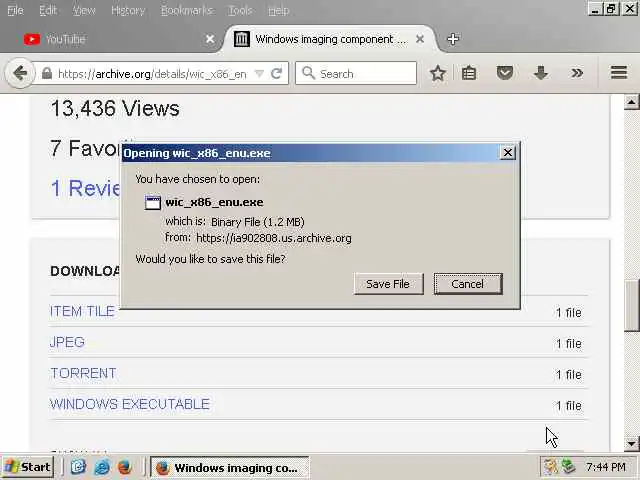The image size is (640, 480).
Task: Open the Tools menu
Action: coord(240,10)
